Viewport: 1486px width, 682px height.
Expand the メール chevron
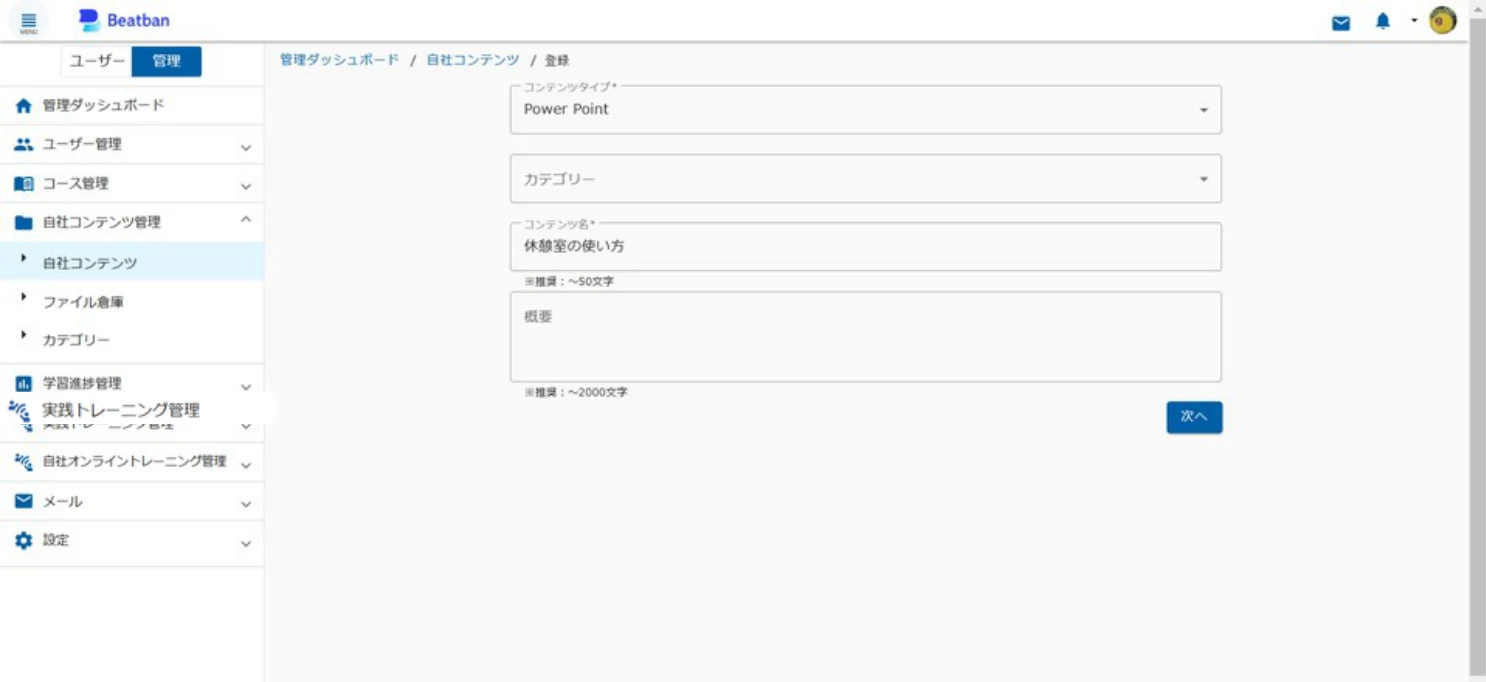(246, 505)
